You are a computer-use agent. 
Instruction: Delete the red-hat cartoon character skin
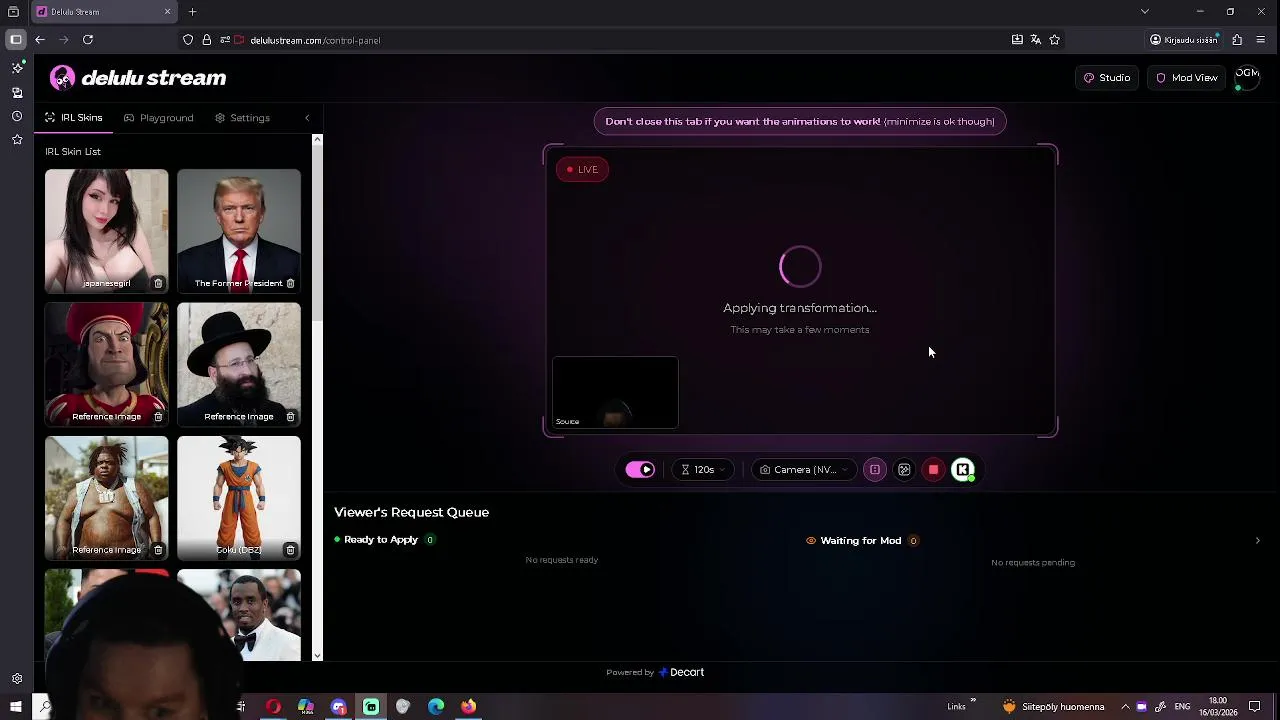[x=158, y=416]
